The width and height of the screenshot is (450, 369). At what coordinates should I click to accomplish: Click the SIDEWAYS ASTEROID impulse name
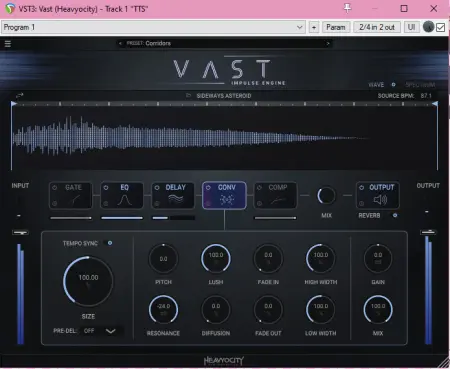point(224,96)
